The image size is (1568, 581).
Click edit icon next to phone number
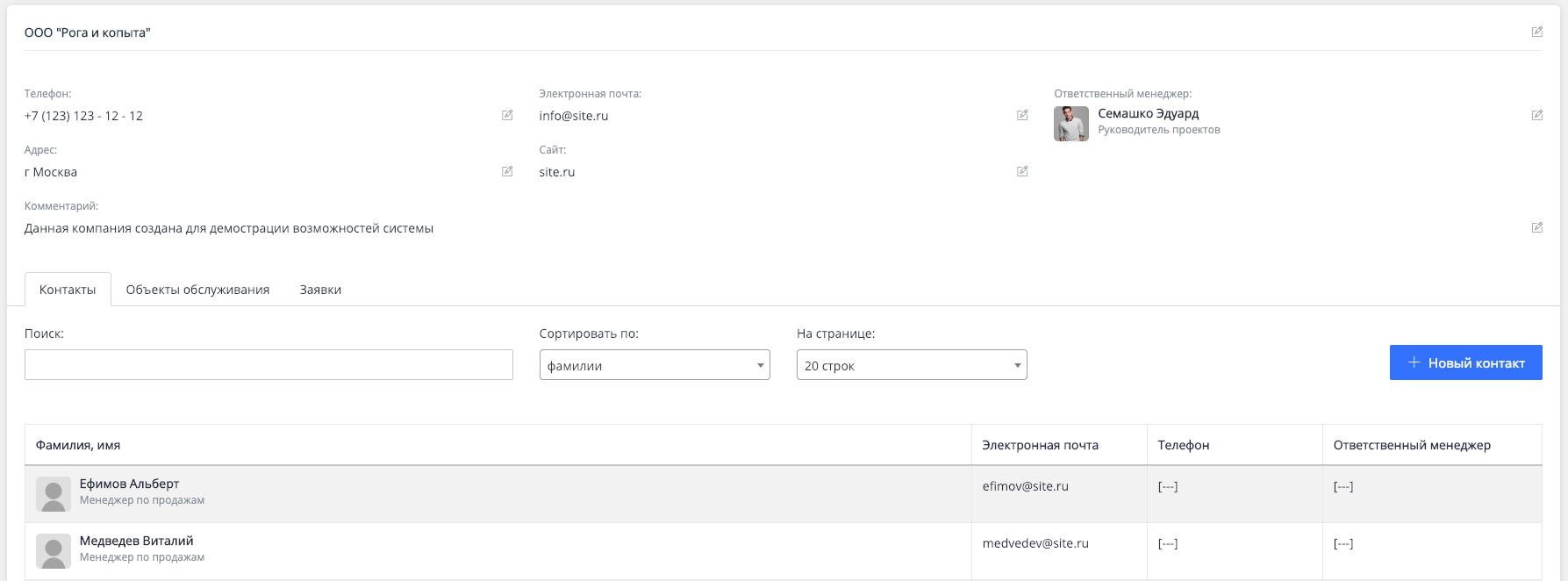point(507,115)
